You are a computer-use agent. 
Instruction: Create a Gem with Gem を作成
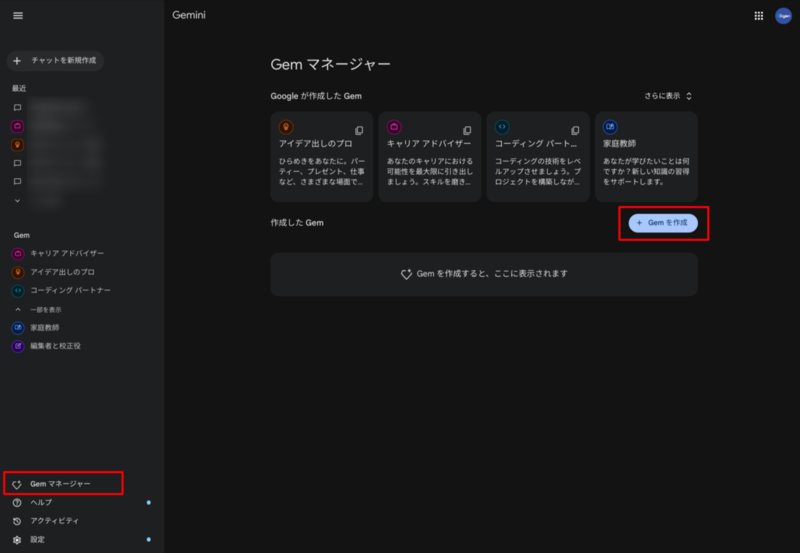click(x=663, y=223)
